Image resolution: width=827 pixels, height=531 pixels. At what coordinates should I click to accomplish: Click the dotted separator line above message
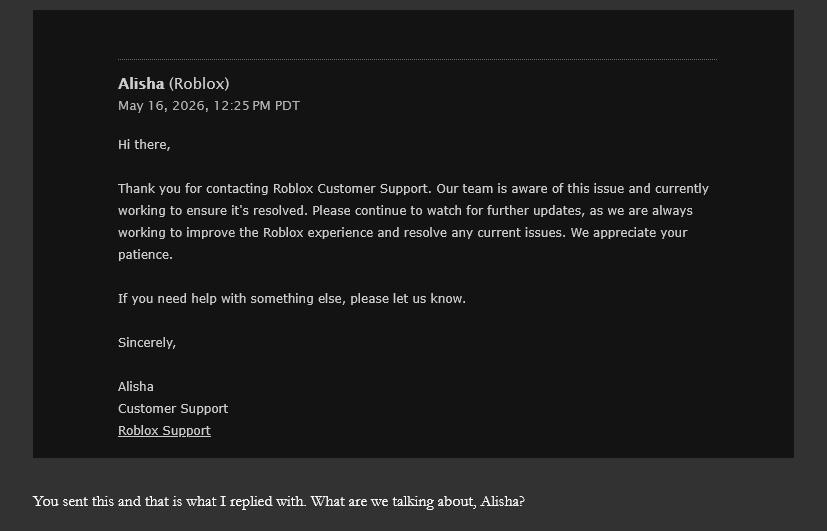coord(417,59)
